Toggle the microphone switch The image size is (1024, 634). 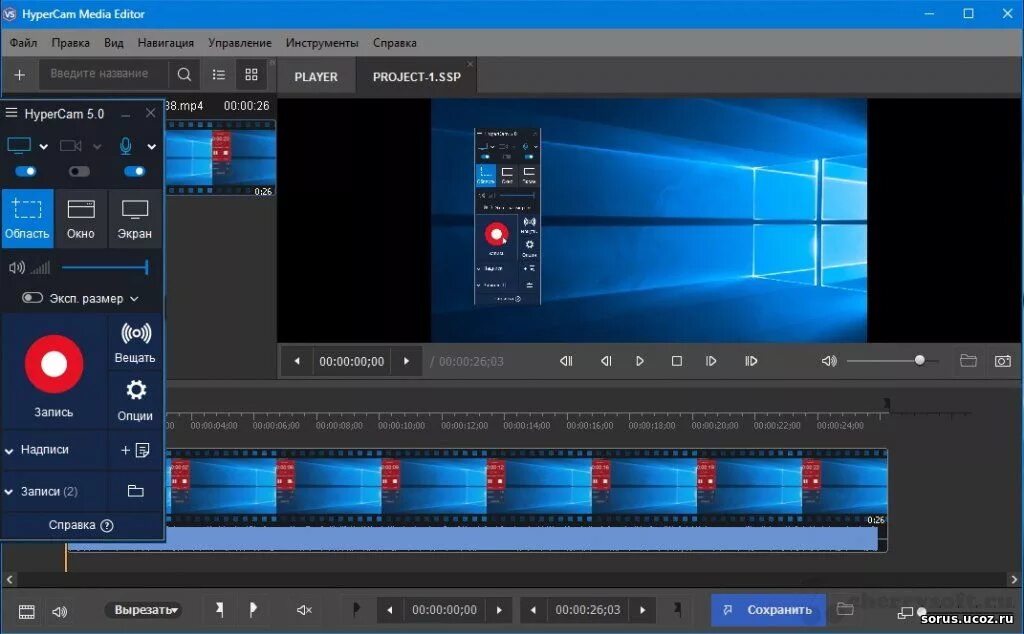135,171
